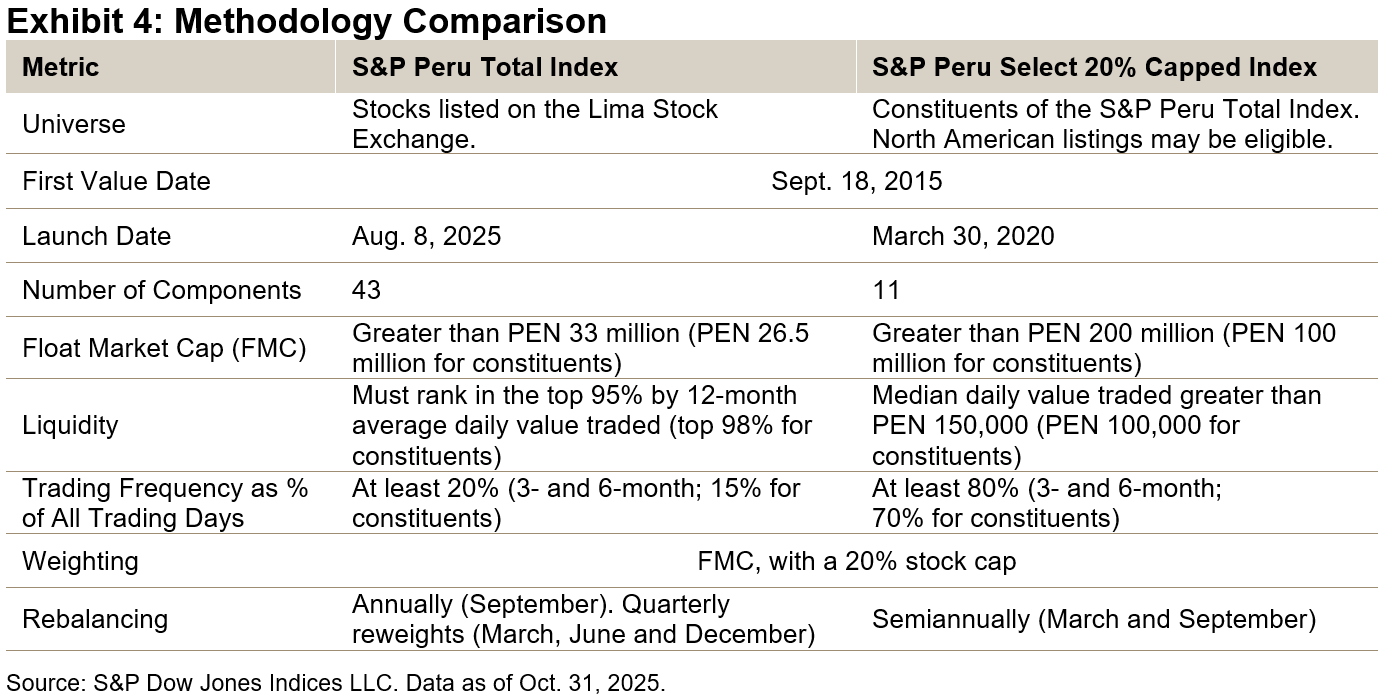Click the Aug. 8, 2025 launch date

click(427, 236)
